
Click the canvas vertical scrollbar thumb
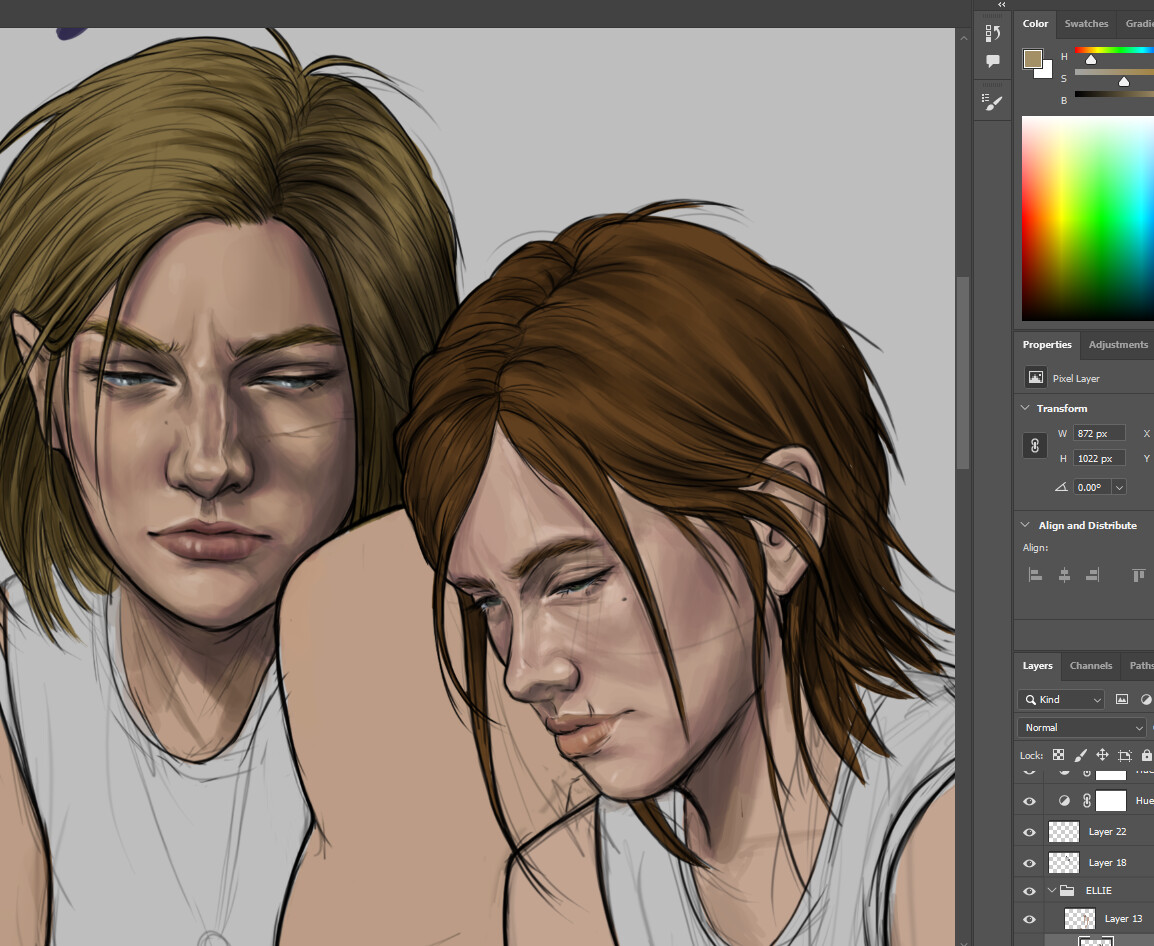963,372
